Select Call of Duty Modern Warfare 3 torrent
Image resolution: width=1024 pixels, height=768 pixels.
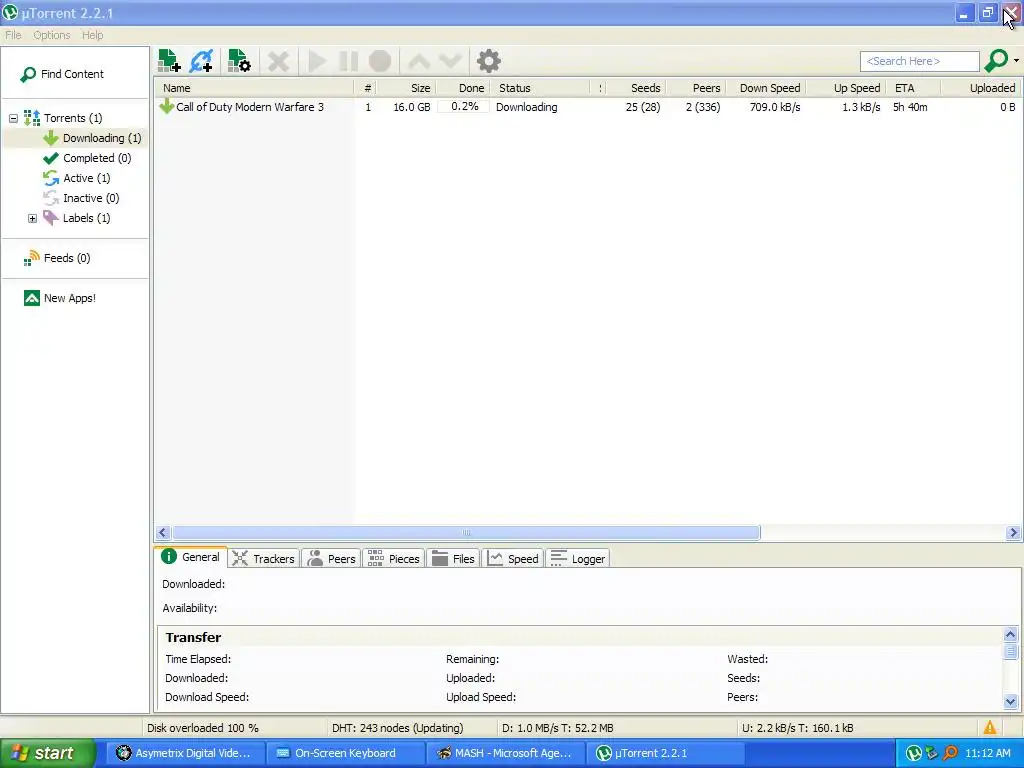(250, 107)
